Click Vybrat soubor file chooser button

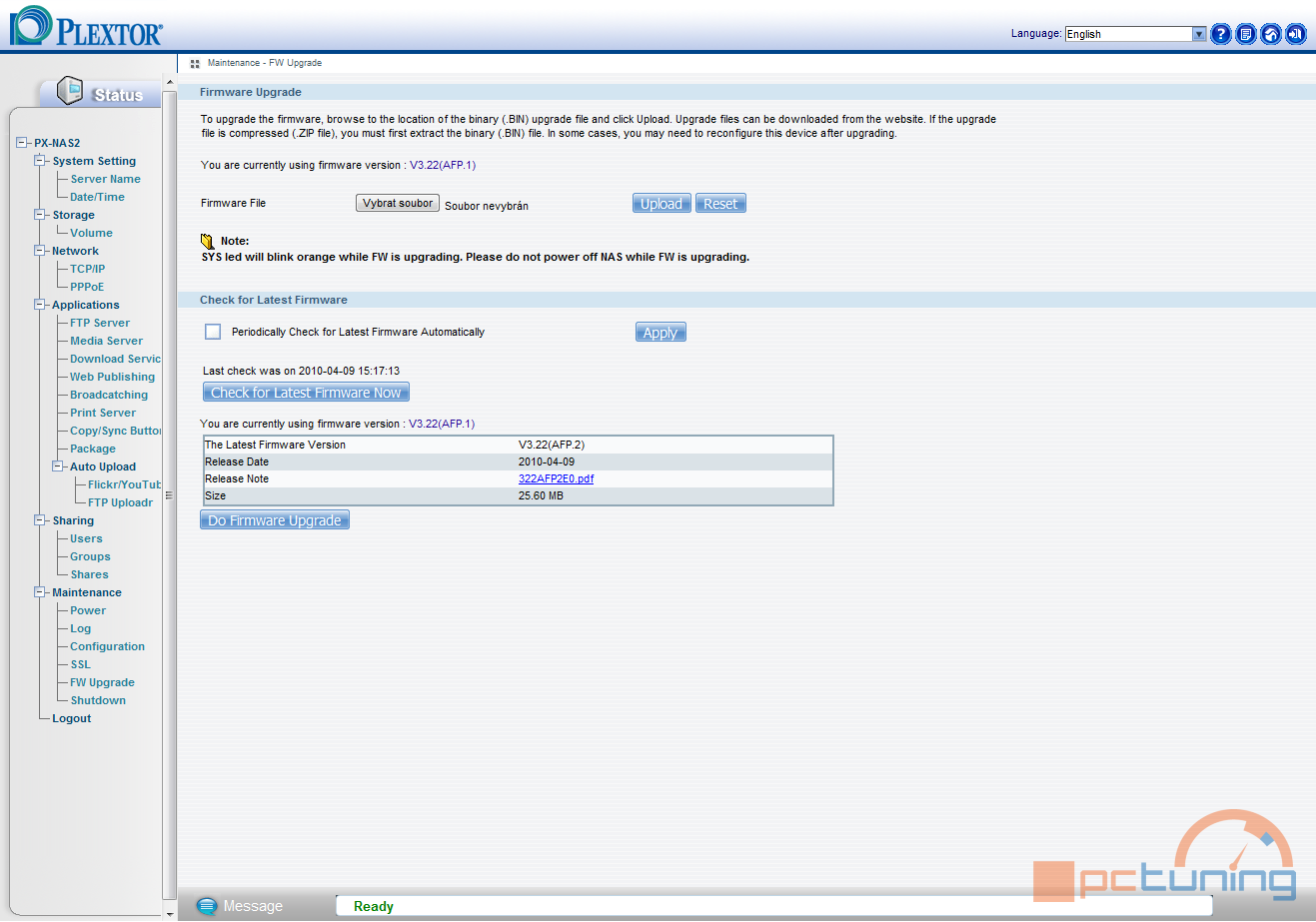point(398,203)
